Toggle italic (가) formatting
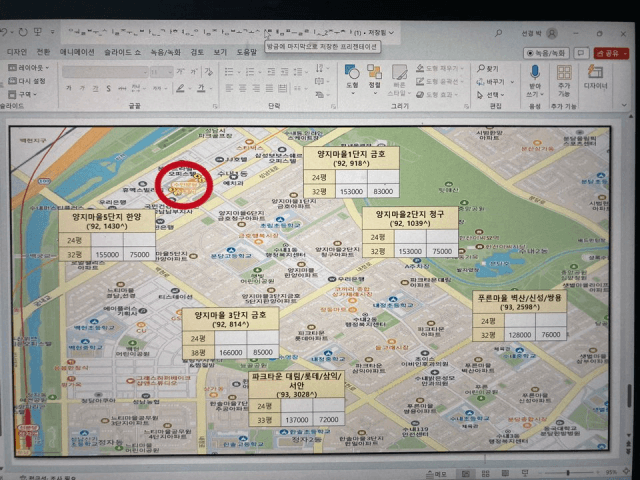 82,88
